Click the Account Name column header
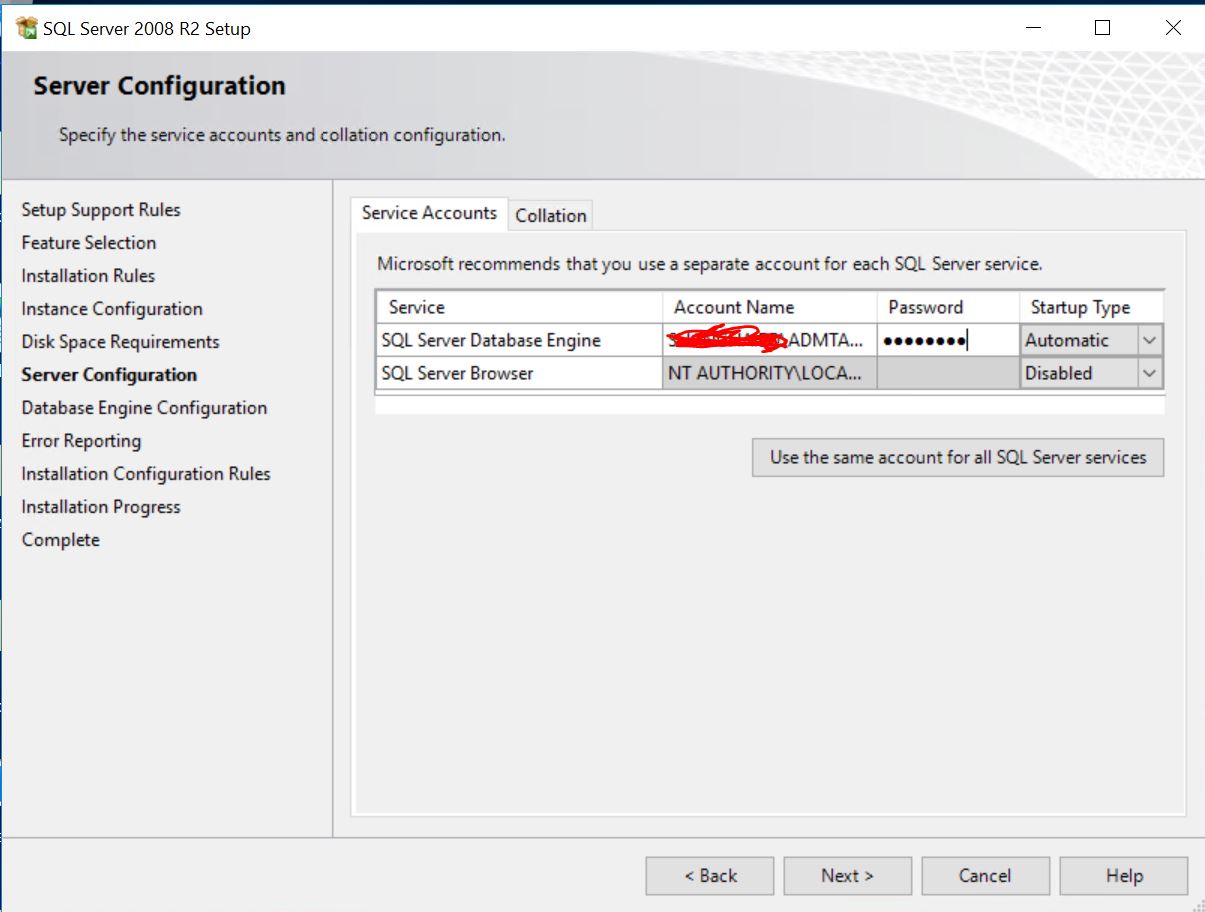The image size is (1205, 912). coord(769,307)
